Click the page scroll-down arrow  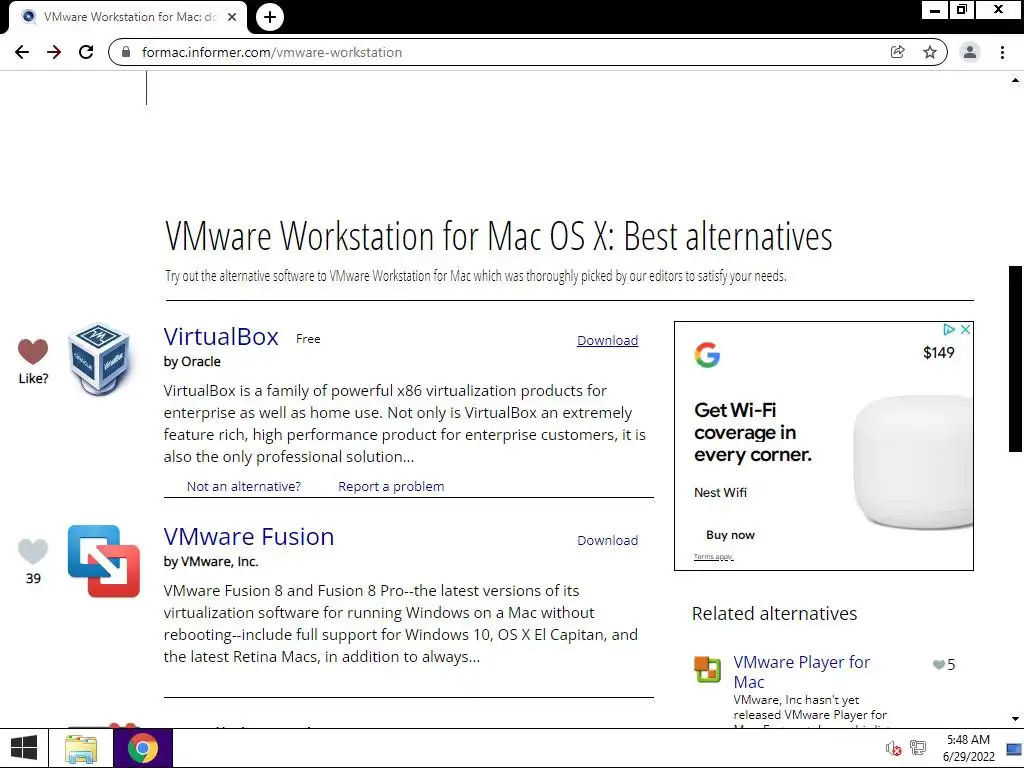point(1016,719)
